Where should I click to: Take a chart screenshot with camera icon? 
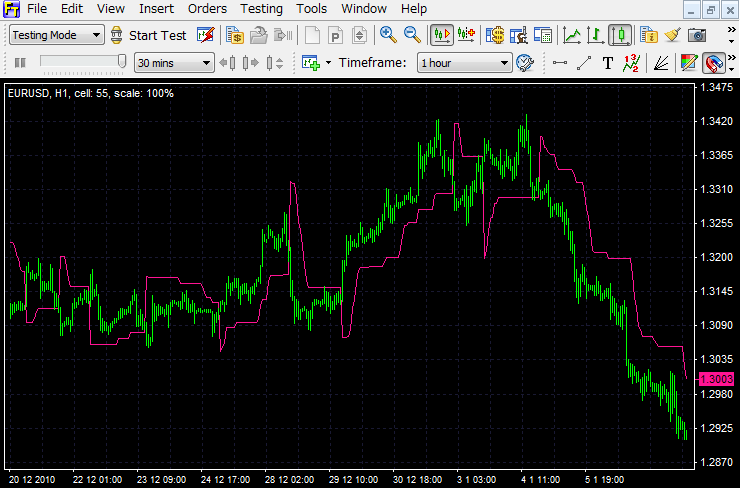[x=697, y=35]
